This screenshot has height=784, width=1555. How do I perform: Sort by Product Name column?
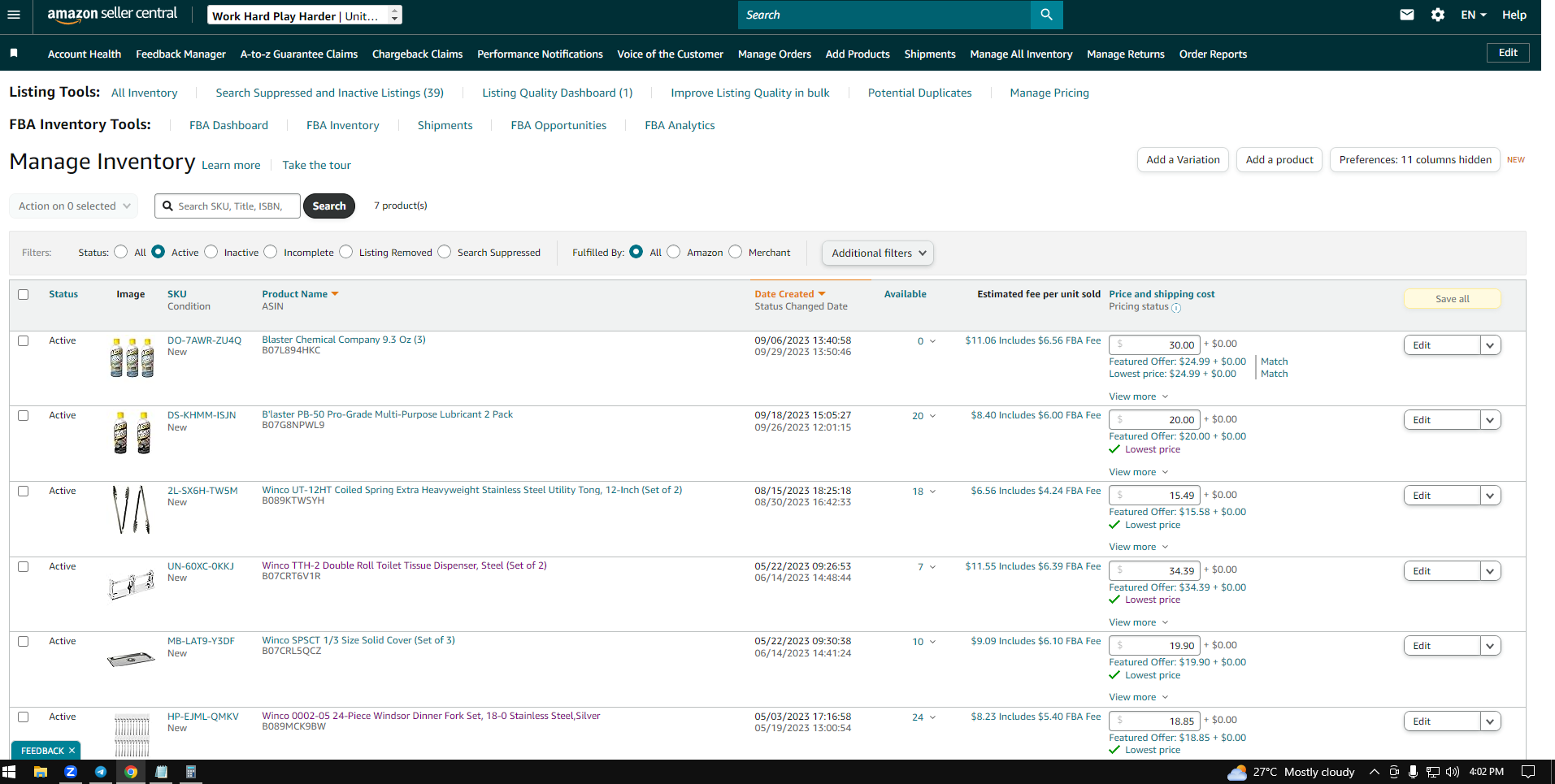point(300,294)
